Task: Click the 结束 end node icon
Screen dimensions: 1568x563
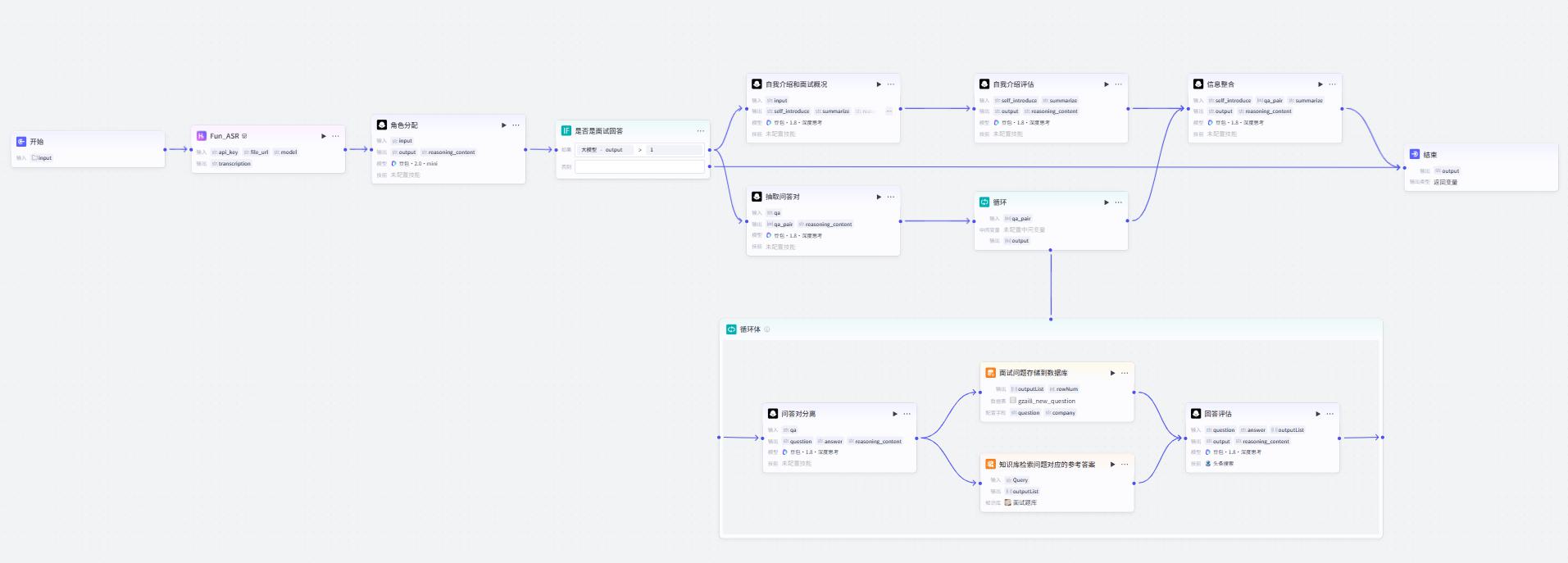Action: 1415,154
